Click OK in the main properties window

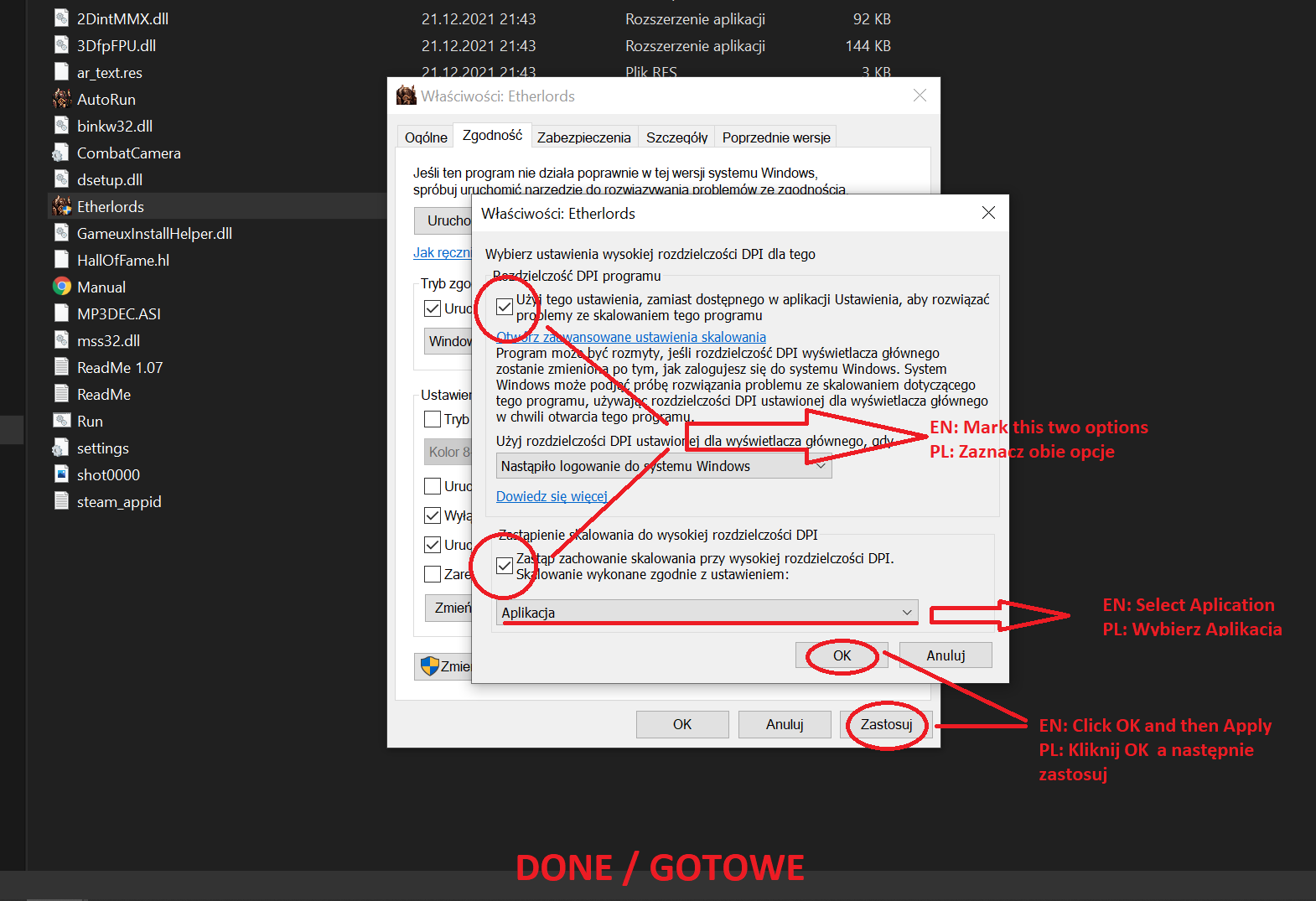pos(682,724)
